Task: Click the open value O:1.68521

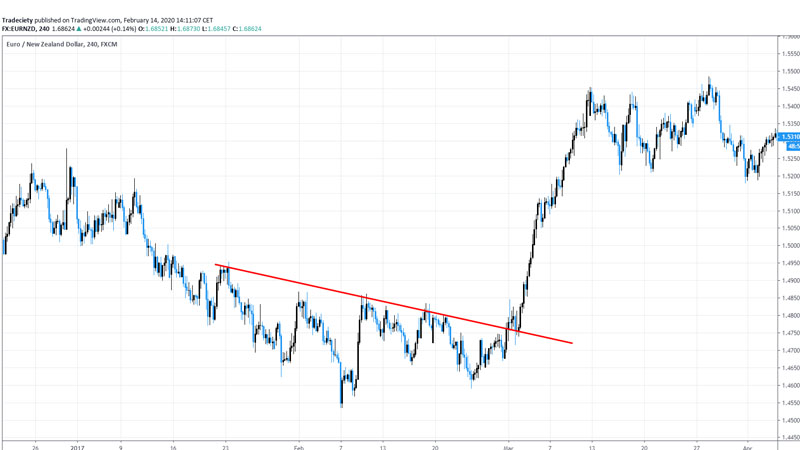Action: click(153, 29)
